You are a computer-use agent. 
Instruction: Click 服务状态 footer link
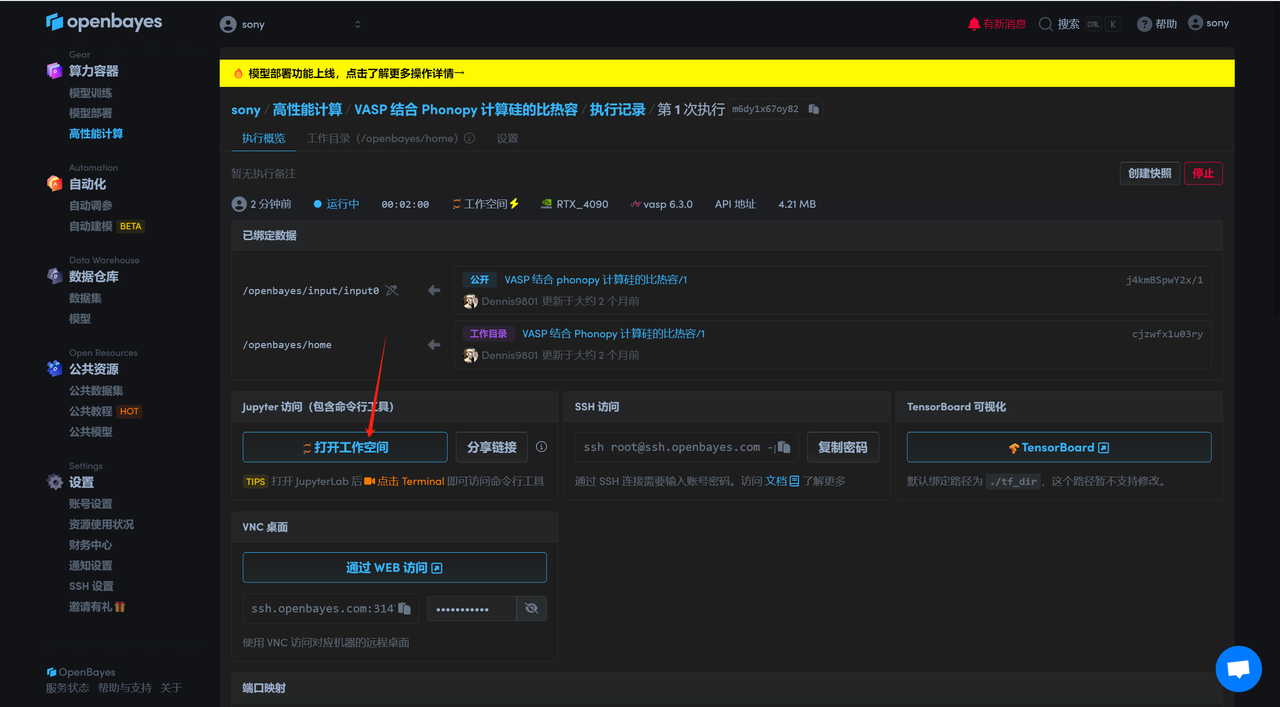click(x=67, y=688)
